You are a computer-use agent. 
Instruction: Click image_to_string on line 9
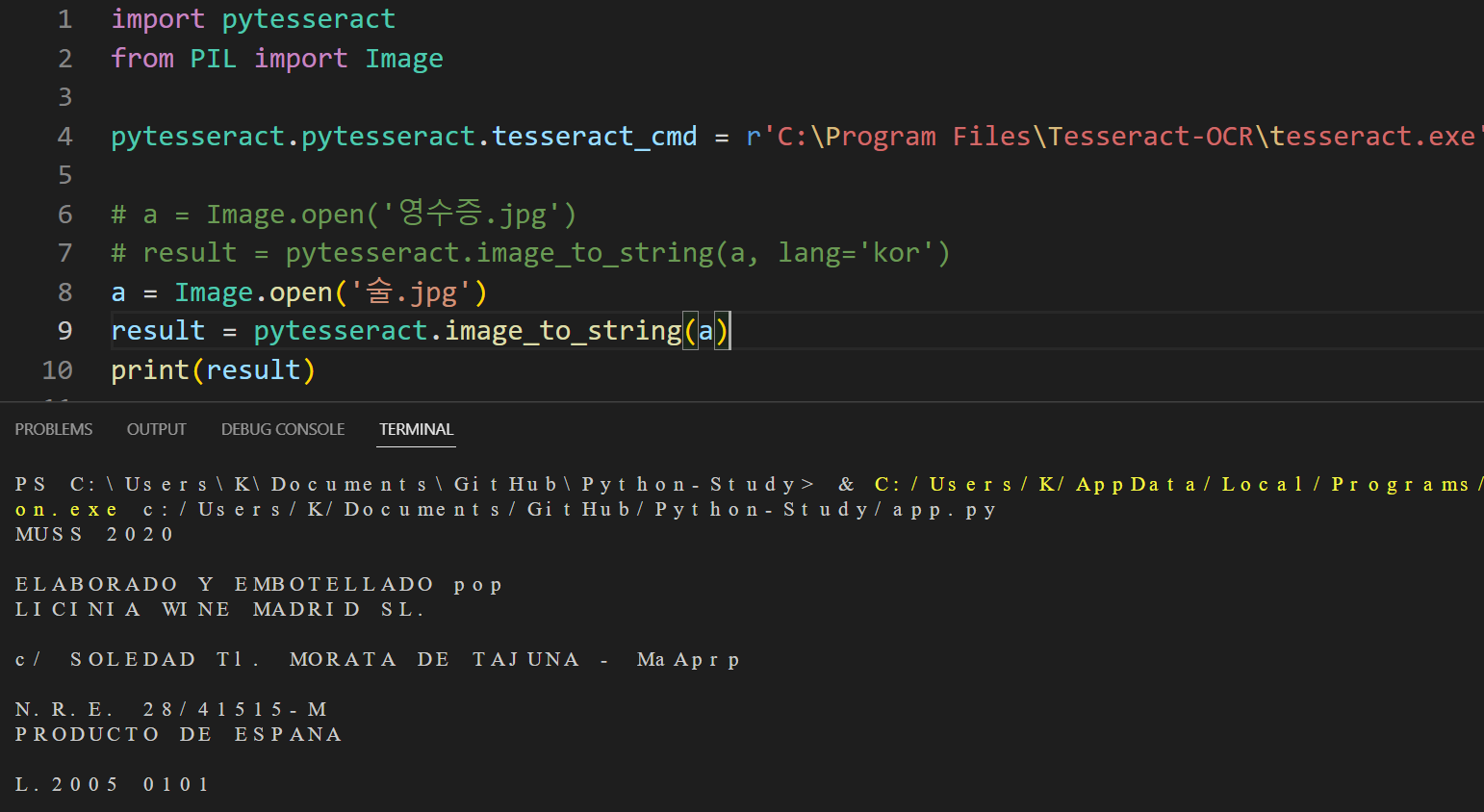(563, 331)
